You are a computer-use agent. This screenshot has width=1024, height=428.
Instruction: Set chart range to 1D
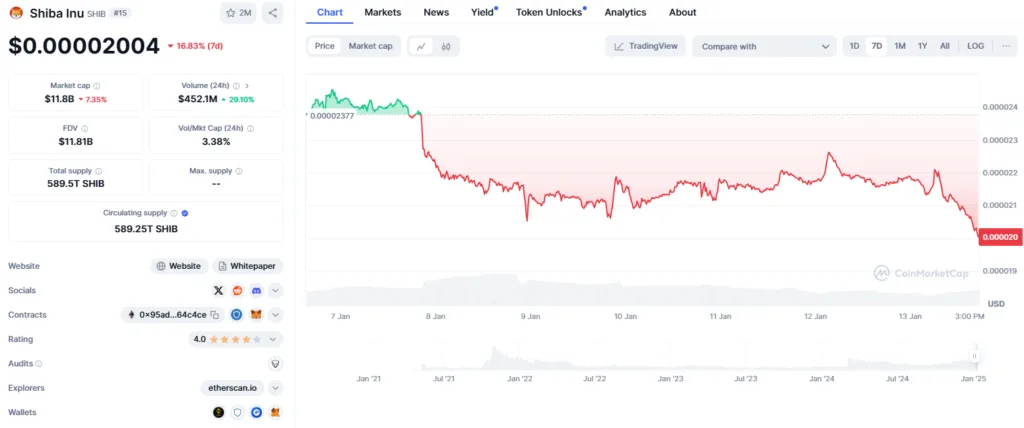click(x=854, y=46)
